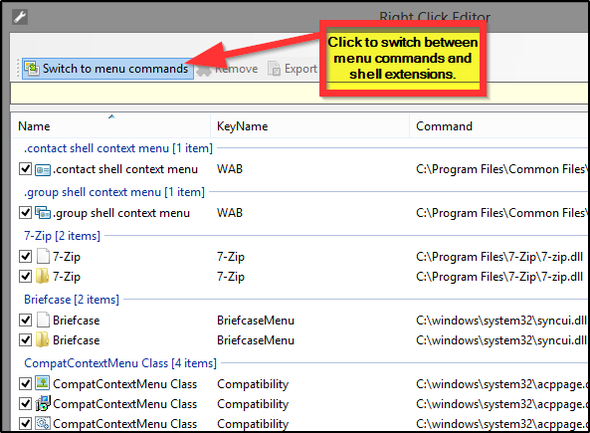Viewport: 590px width, 433px height.
Task: Click 7-Zip key name in first 7-Zip row
Action: click(x=231, y=257)
